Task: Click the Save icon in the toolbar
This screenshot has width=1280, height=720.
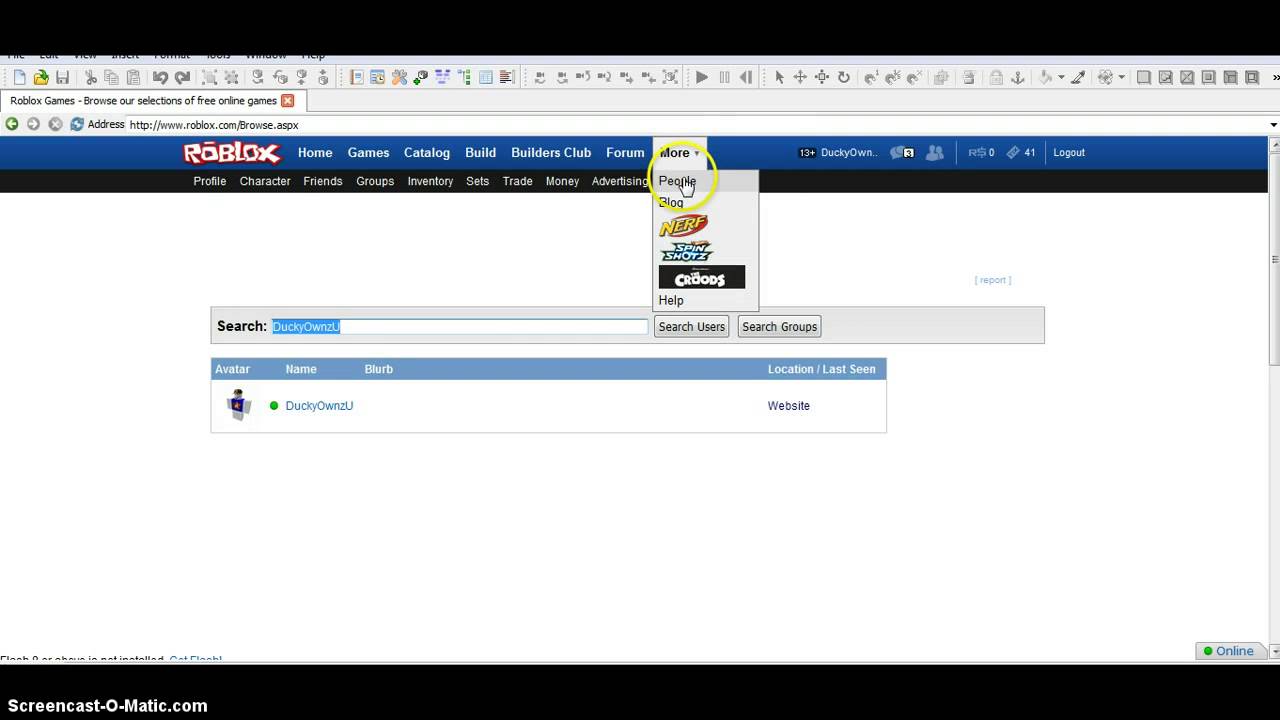Action: coord(62,77)
